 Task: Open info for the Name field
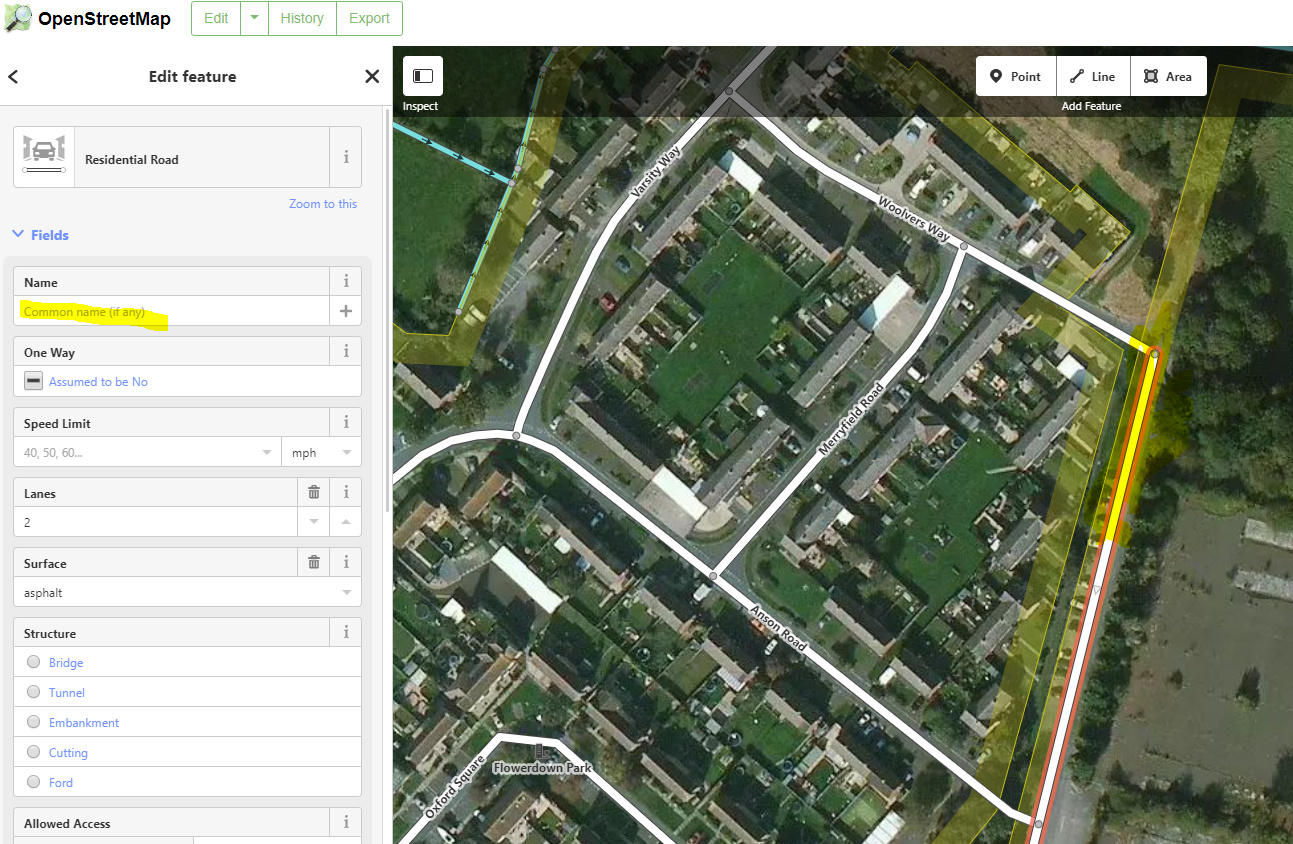346,282
